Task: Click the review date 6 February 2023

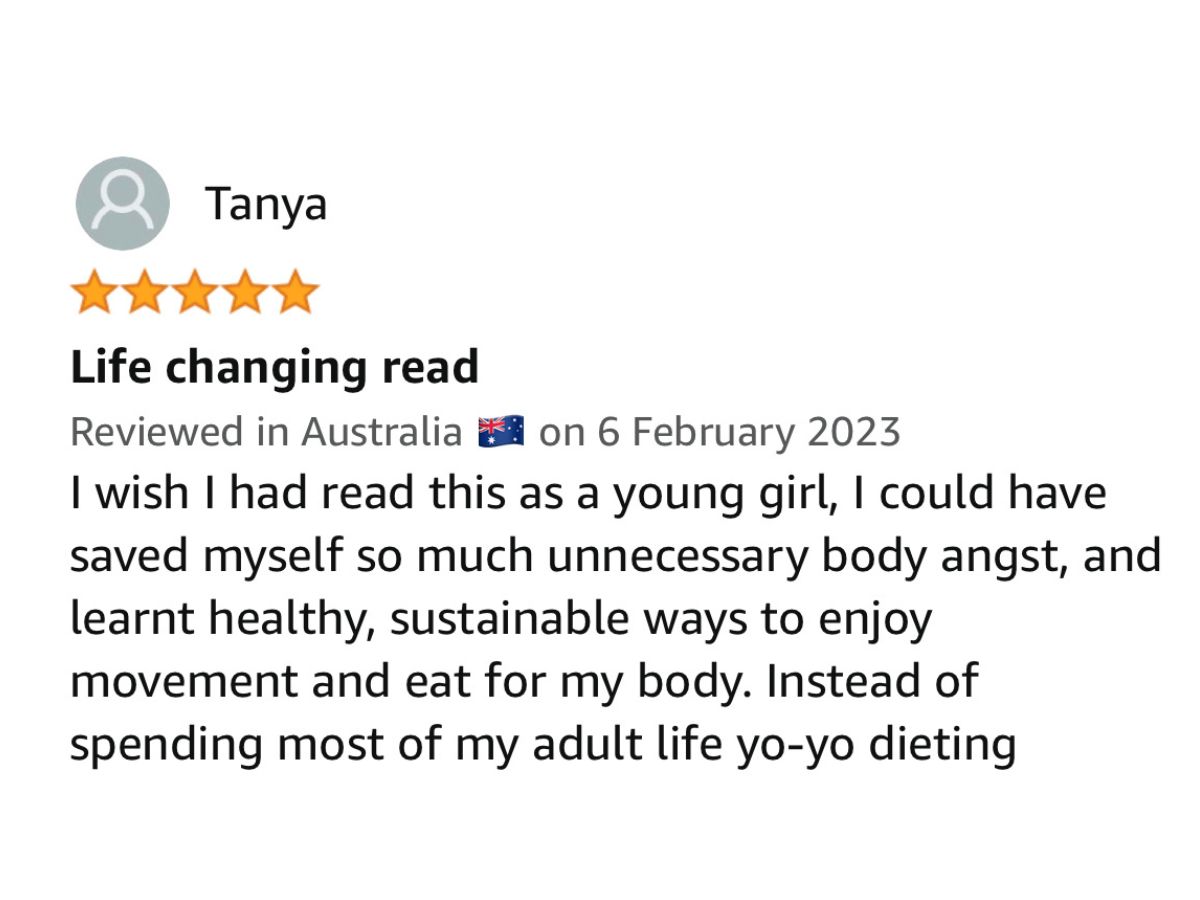Action: [x=748, y=432]
